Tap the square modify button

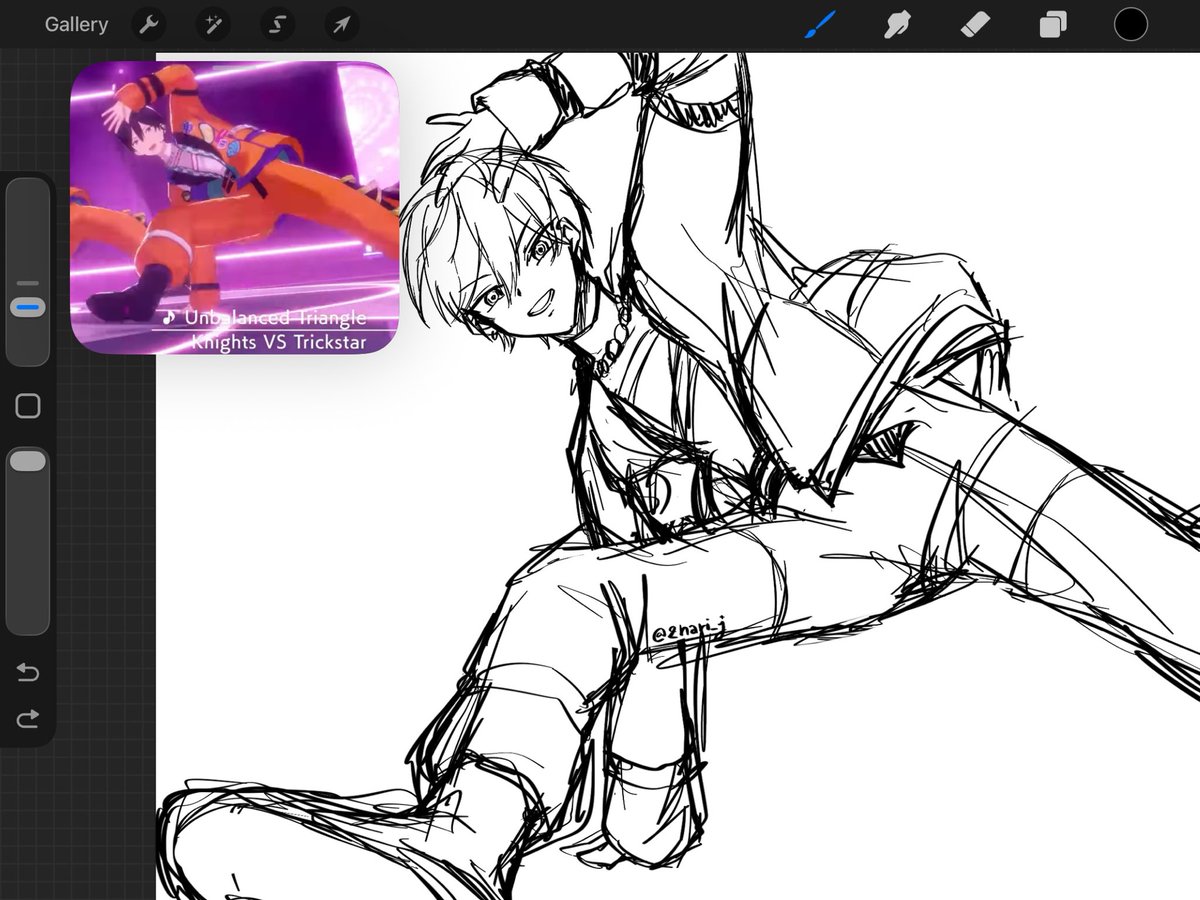28,406
